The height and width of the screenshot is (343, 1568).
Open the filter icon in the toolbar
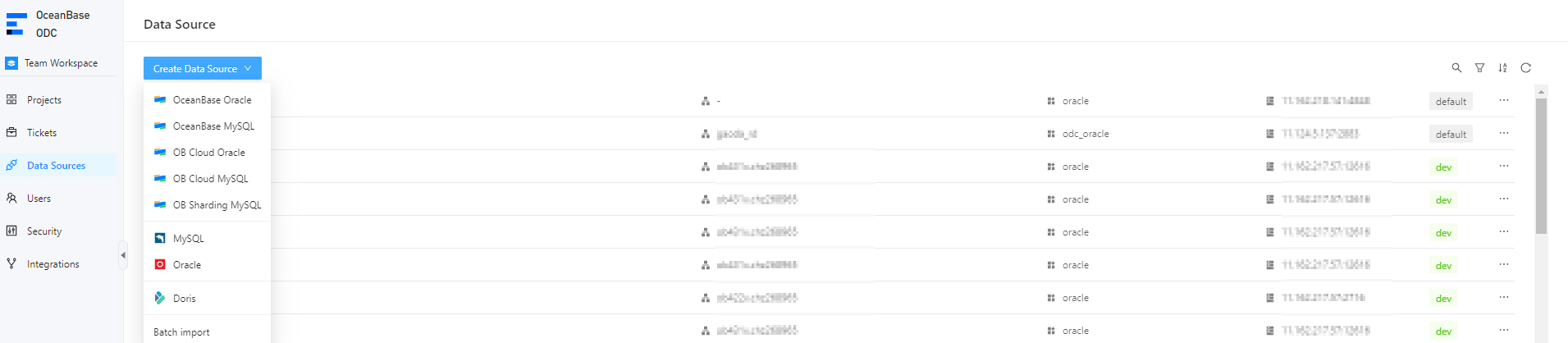tap(1479, 68)
